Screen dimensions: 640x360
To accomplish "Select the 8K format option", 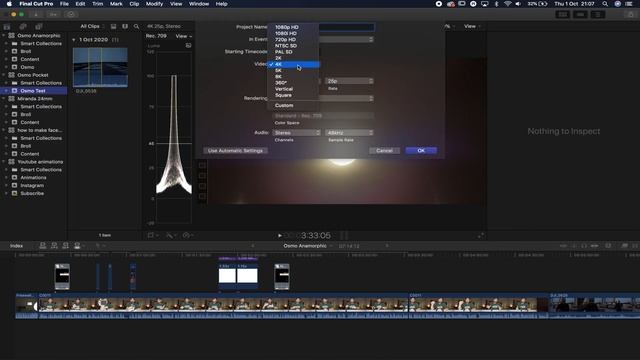I will (293, 77).
